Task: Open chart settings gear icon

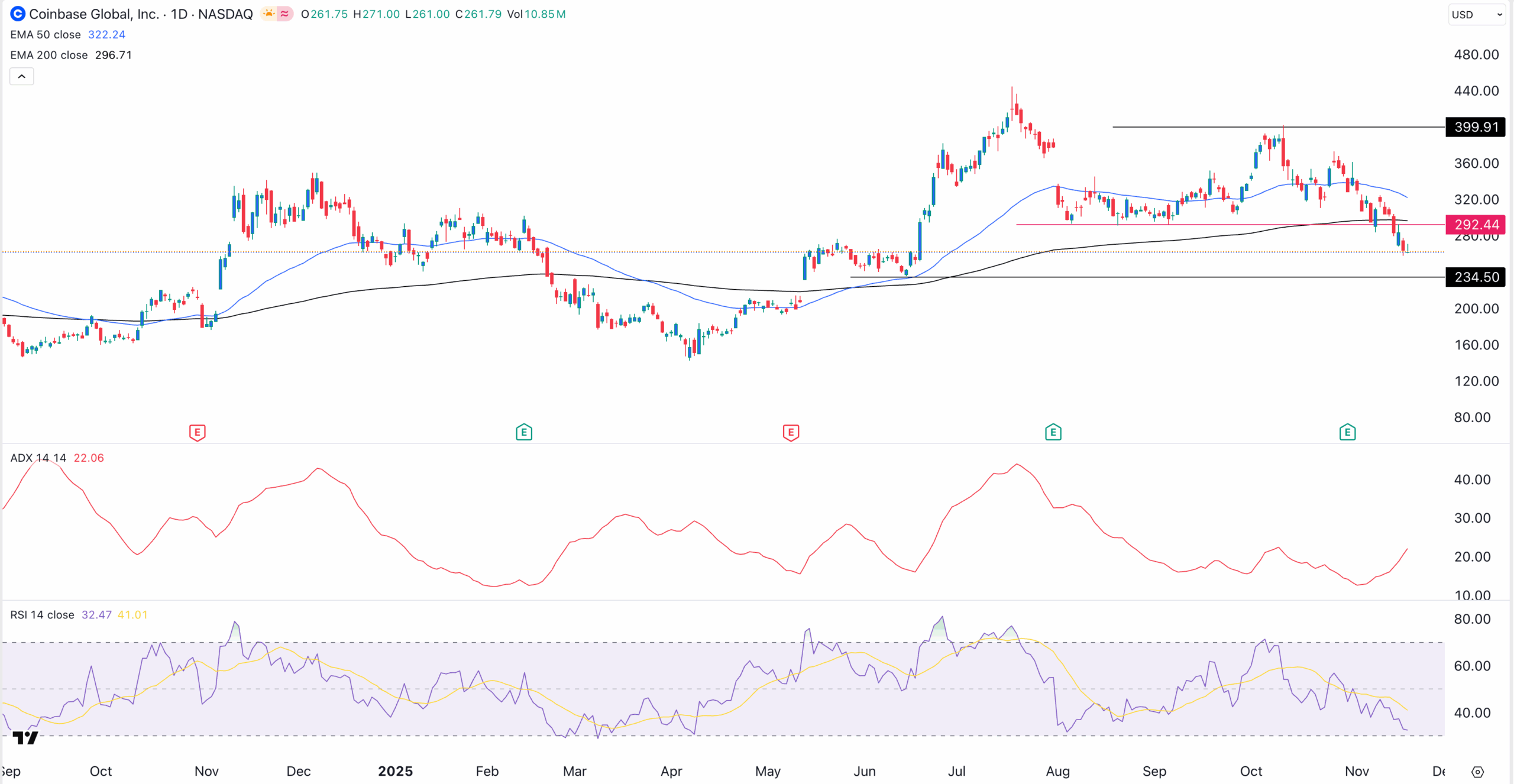Action: point(1477,772)
